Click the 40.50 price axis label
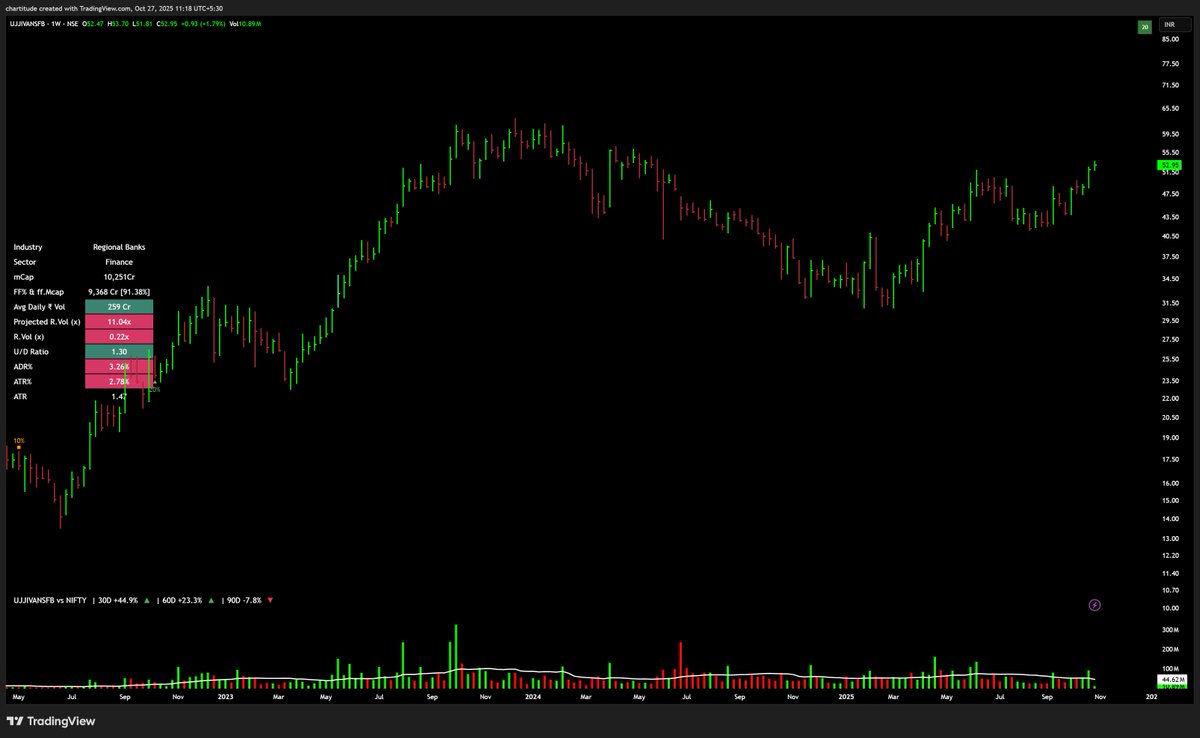 (x=1168, y=236)
